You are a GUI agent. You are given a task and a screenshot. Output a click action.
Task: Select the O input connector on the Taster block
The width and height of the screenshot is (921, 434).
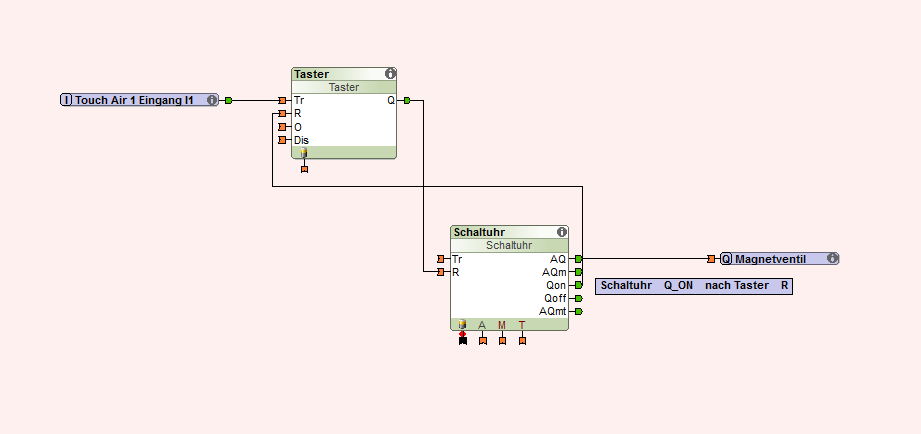point(283,127)
